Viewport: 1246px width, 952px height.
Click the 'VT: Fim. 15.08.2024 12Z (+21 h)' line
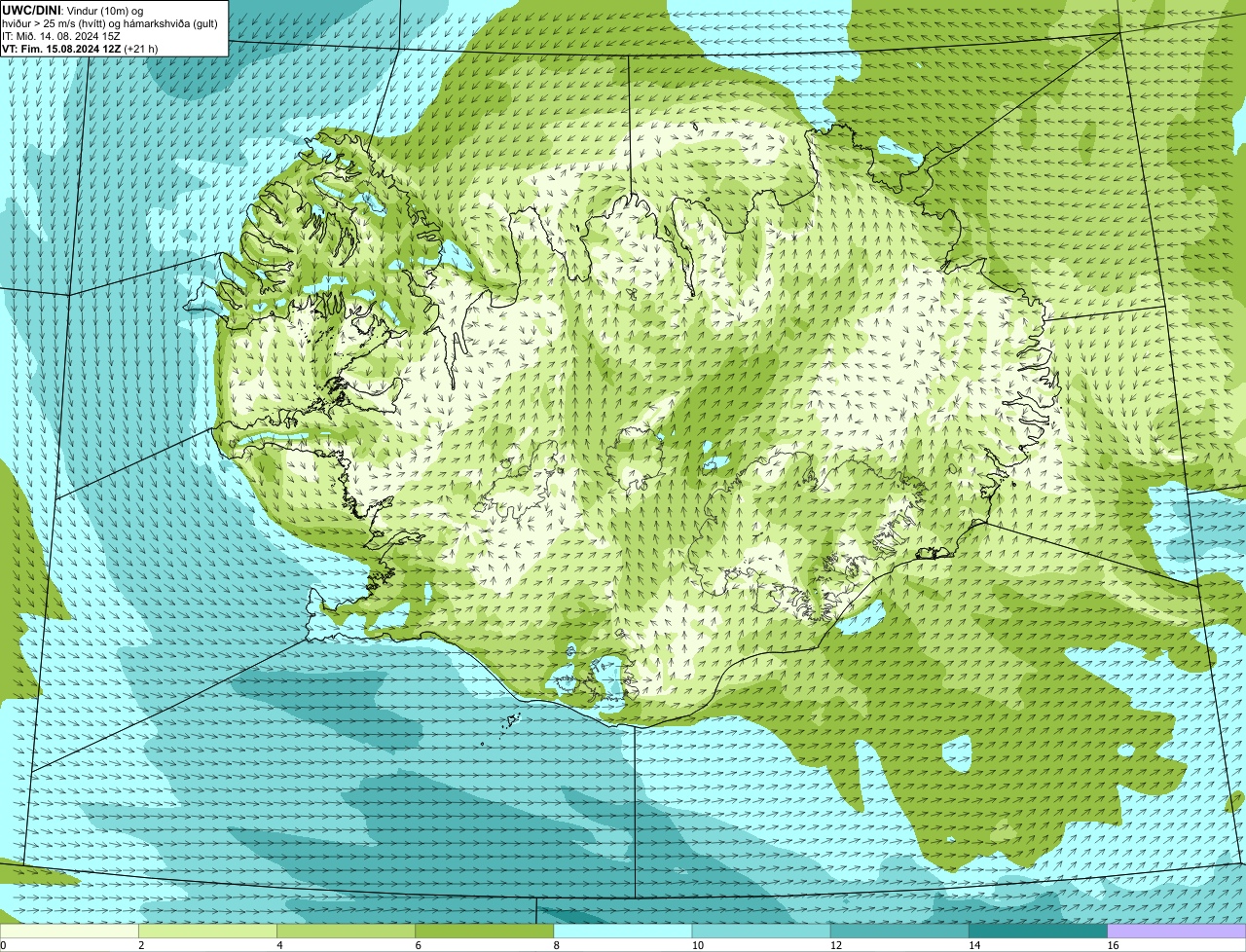pyautogui.click(x=80, y=48)
